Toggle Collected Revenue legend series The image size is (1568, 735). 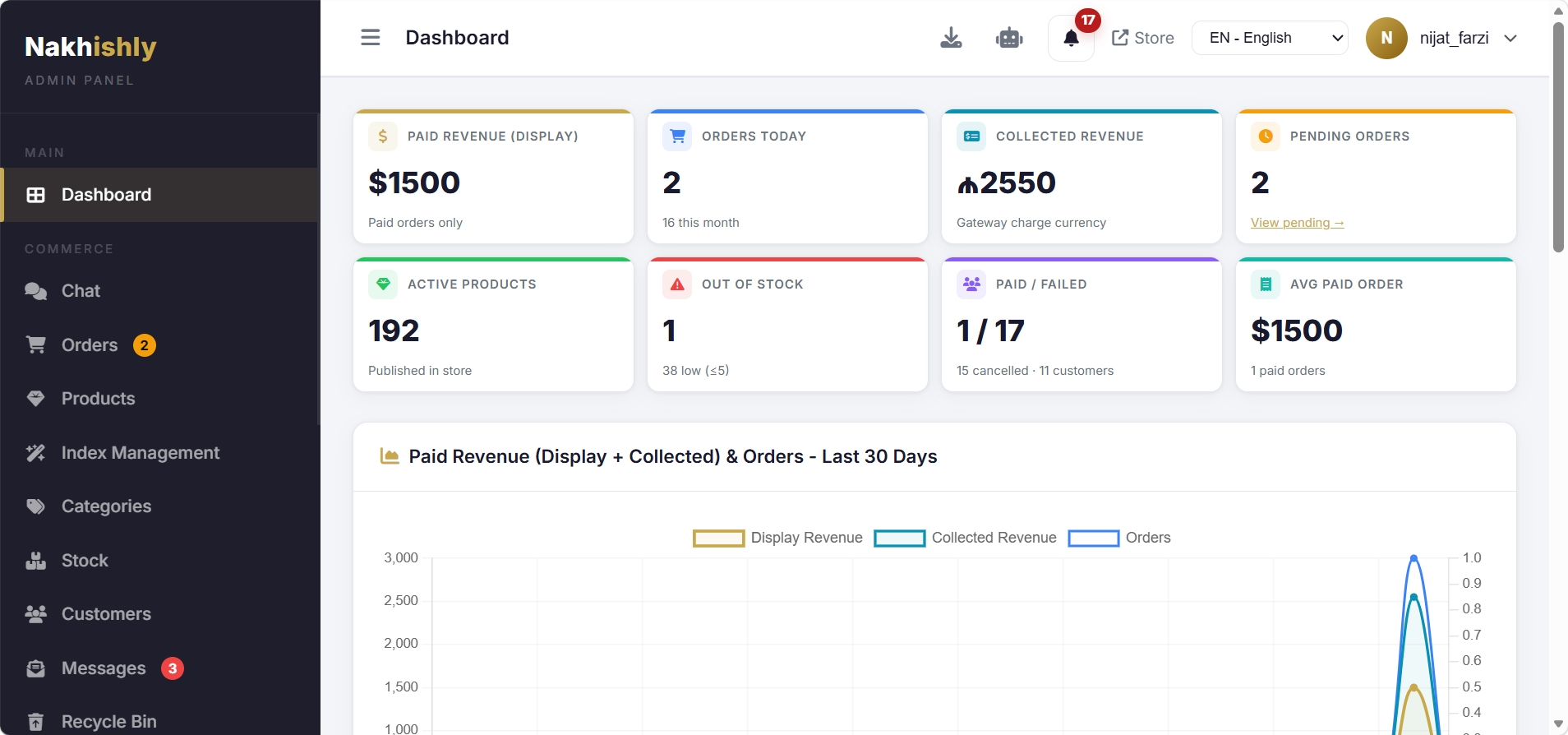tap(965, 538)
